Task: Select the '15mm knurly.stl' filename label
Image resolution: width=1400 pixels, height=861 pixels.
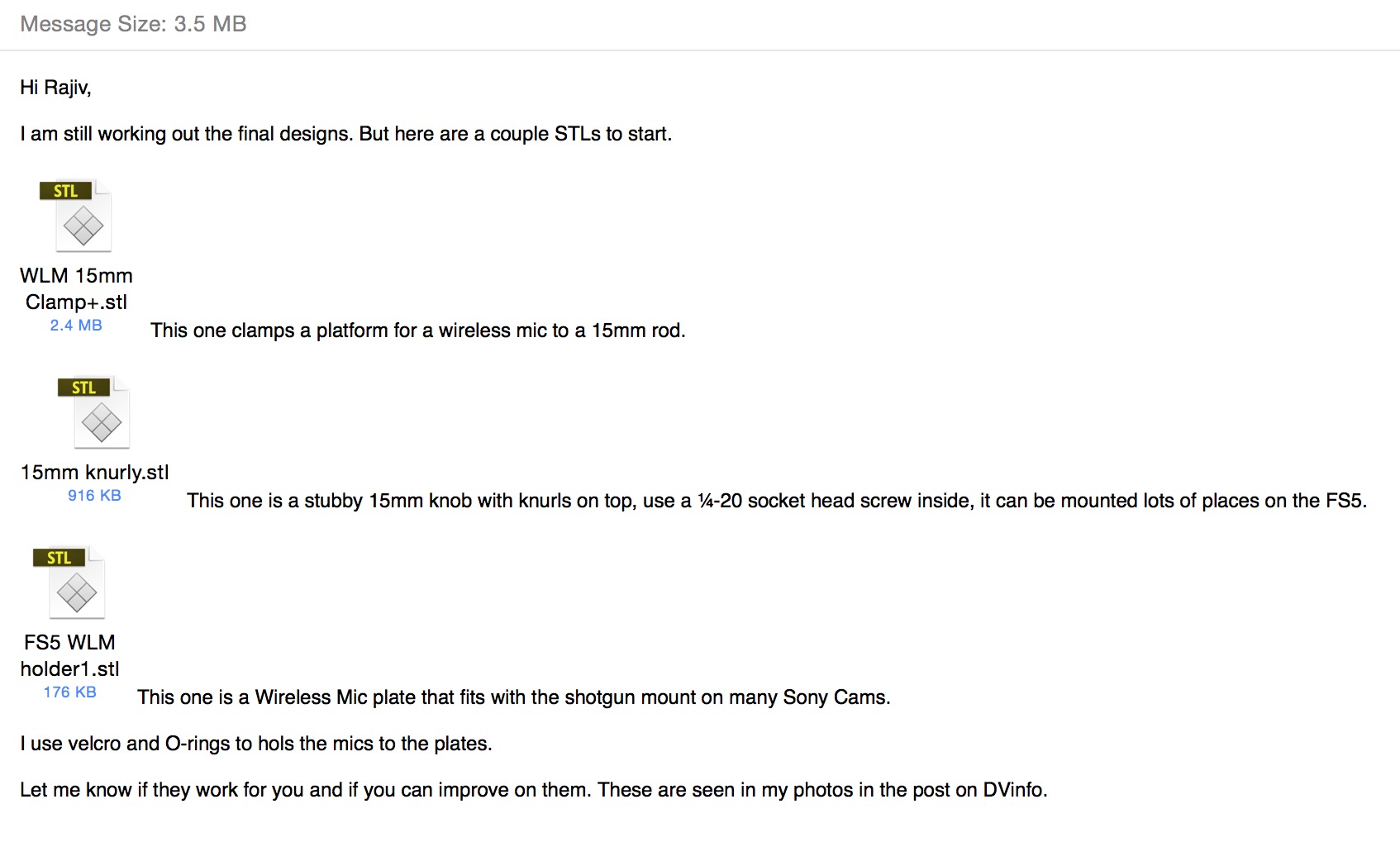Action: [x=94, y=472]
